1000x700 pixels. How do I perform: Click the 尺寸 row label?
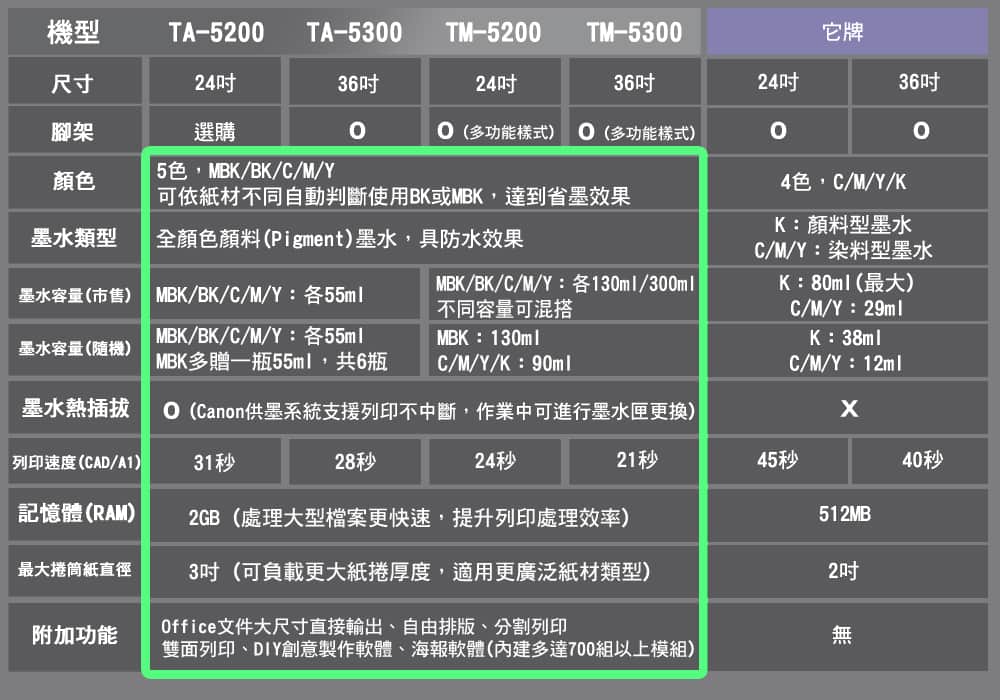click(x=75, y=82)
